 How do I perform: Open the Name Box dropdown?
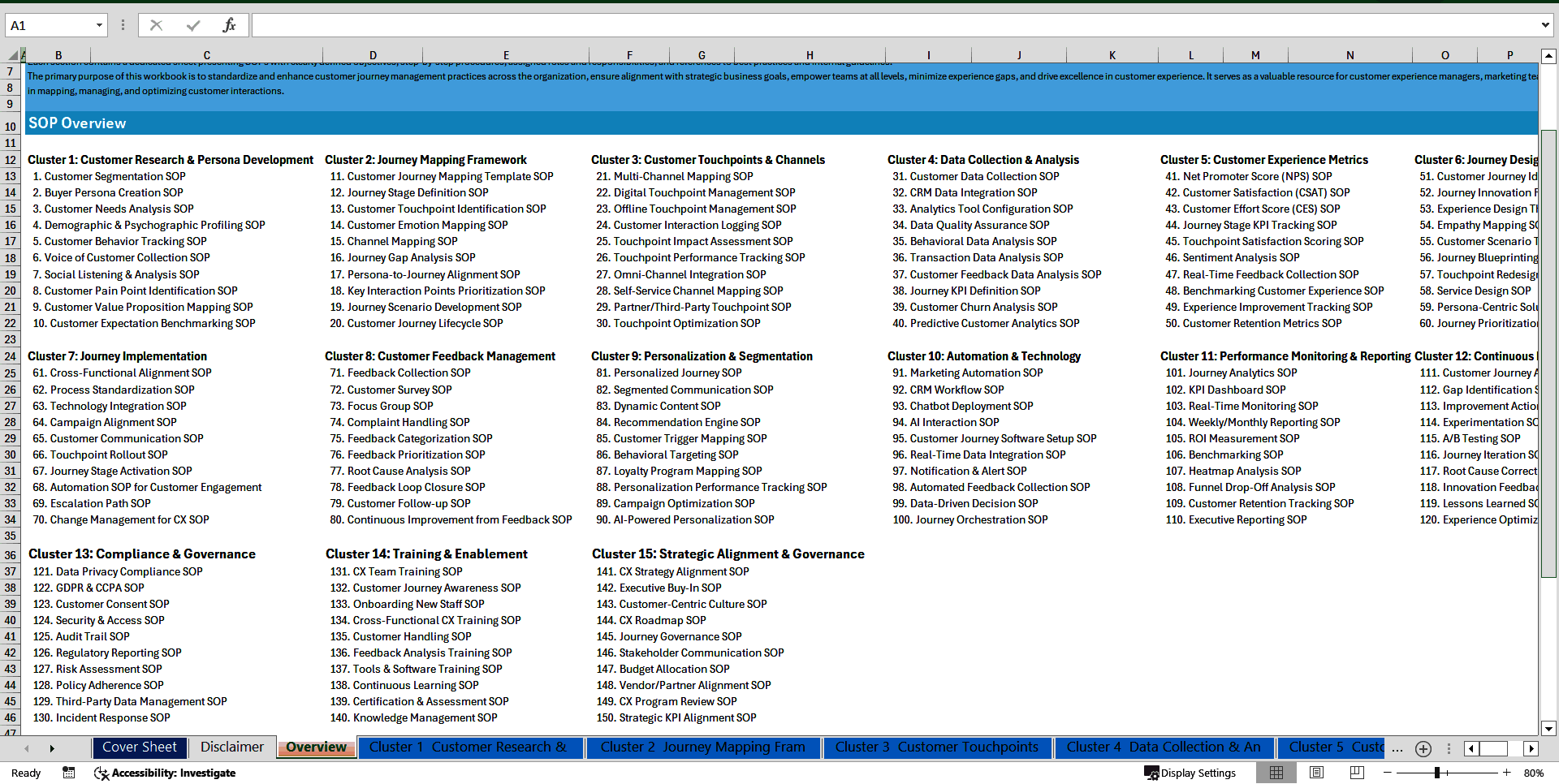[x=101, y=24]
